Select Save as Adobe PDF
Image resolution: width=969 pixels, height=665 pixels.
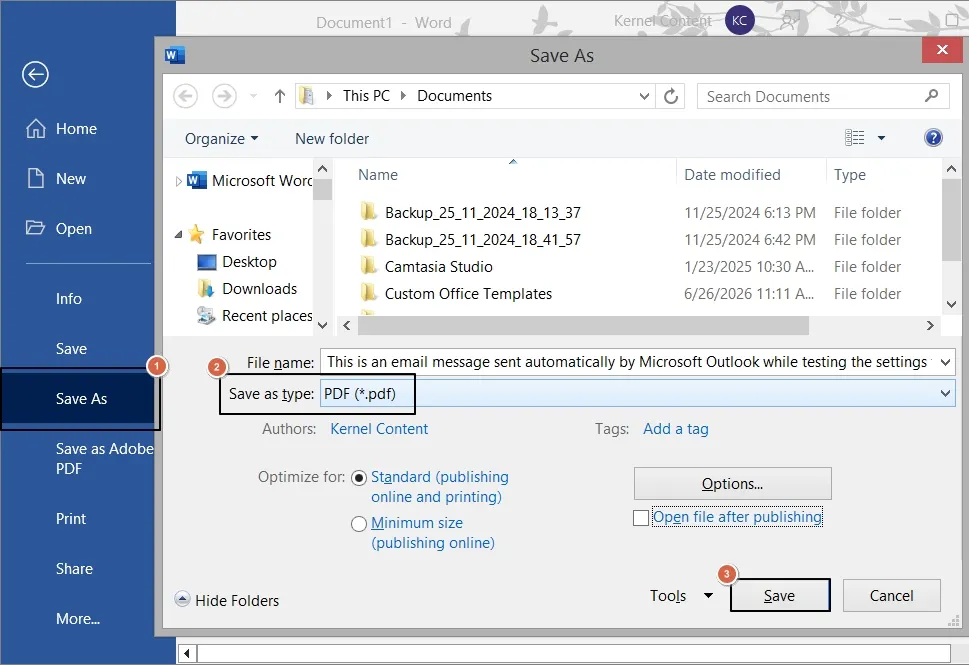pyautogui.click(x=104, y=459)
